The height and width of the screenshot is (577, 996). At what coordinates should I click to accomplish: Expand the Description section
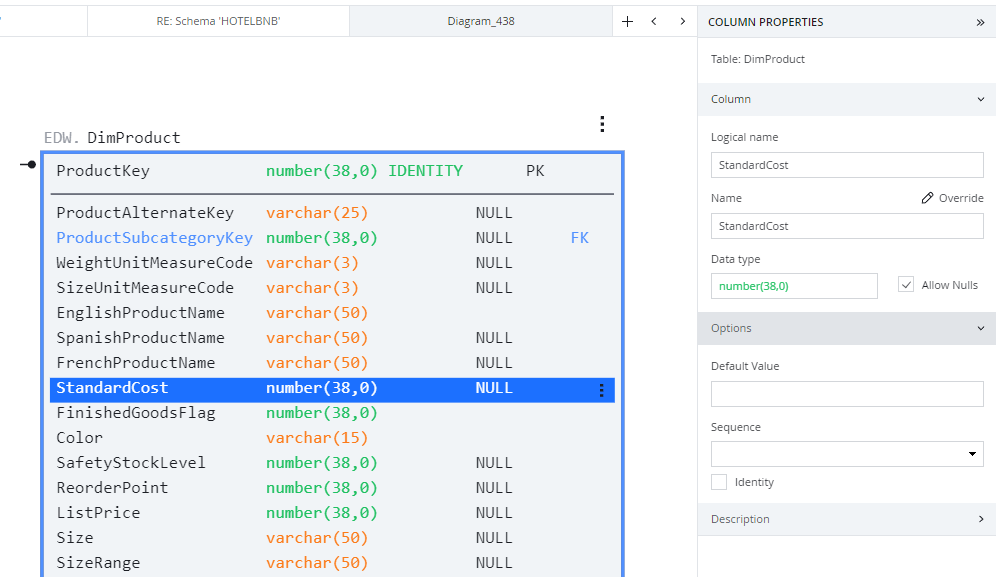pyautogui.click(x=979, y=519)
